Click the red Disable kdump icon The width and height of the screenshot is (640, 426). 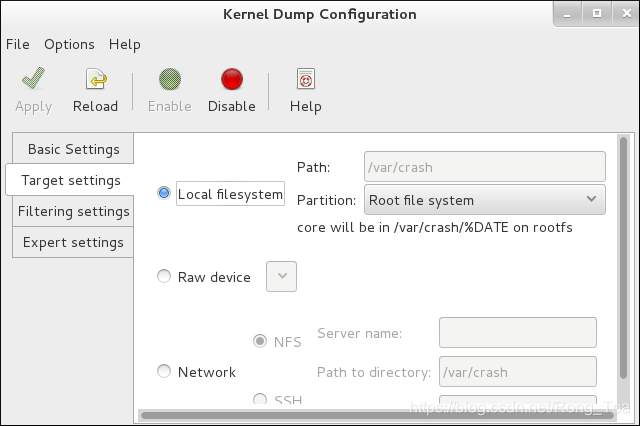[232, 79]
